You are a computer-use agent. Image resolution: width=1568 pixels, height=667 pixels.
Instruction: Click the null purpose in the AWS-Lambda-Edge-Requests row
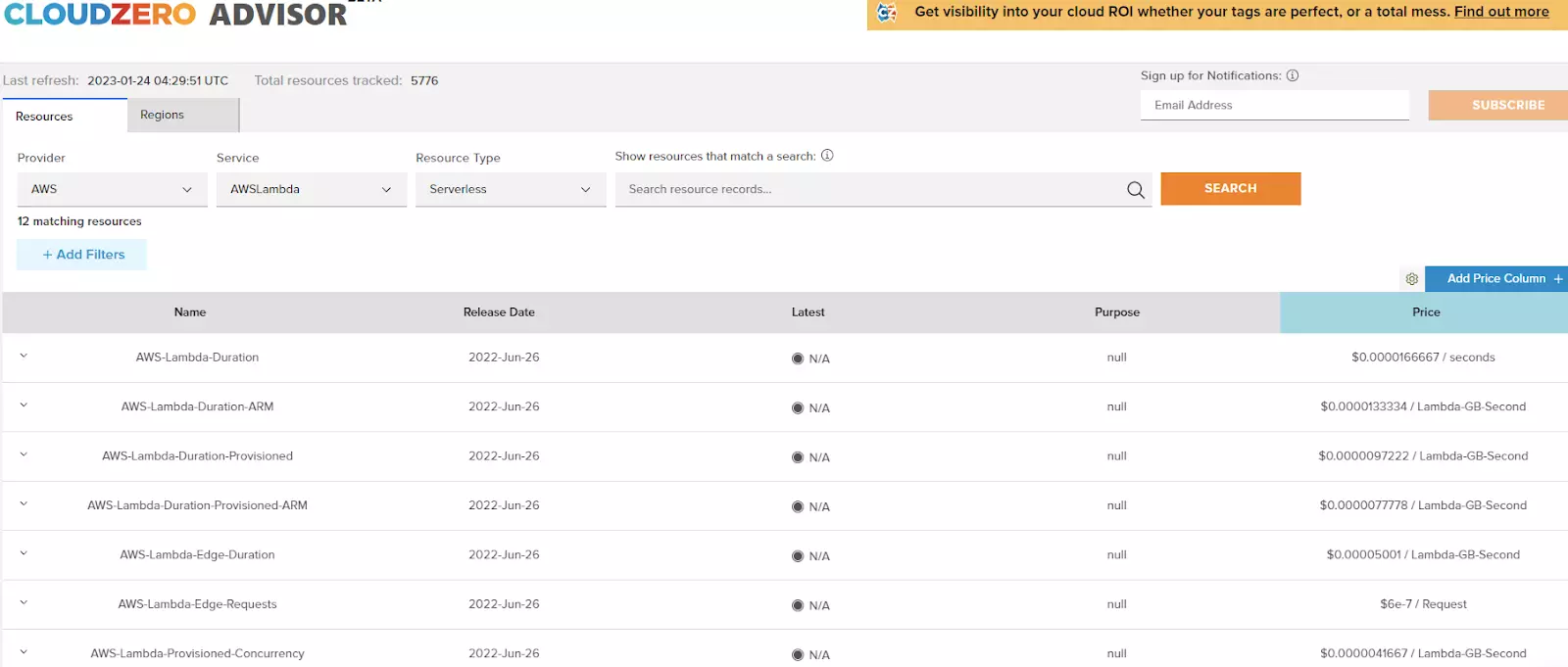pos(1116,604)
